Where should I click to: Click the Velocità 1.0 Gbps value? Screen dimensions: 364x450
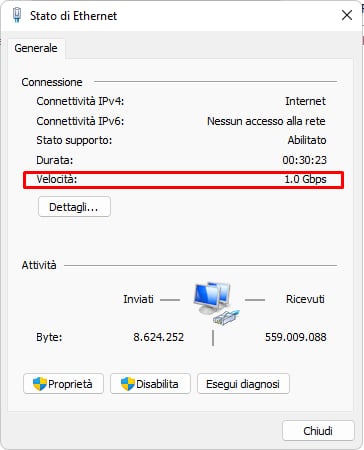[x=305, y=179]
